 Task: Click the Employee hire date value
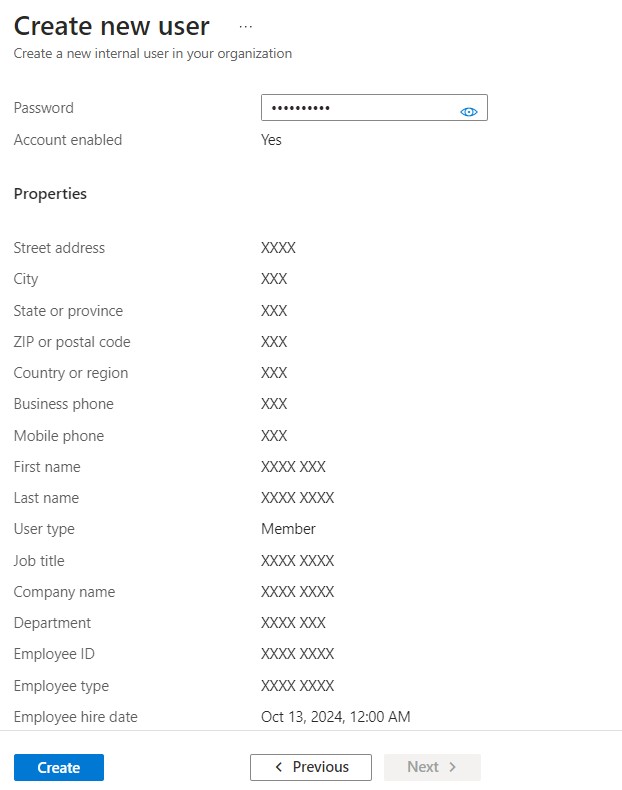click(335, 717)
